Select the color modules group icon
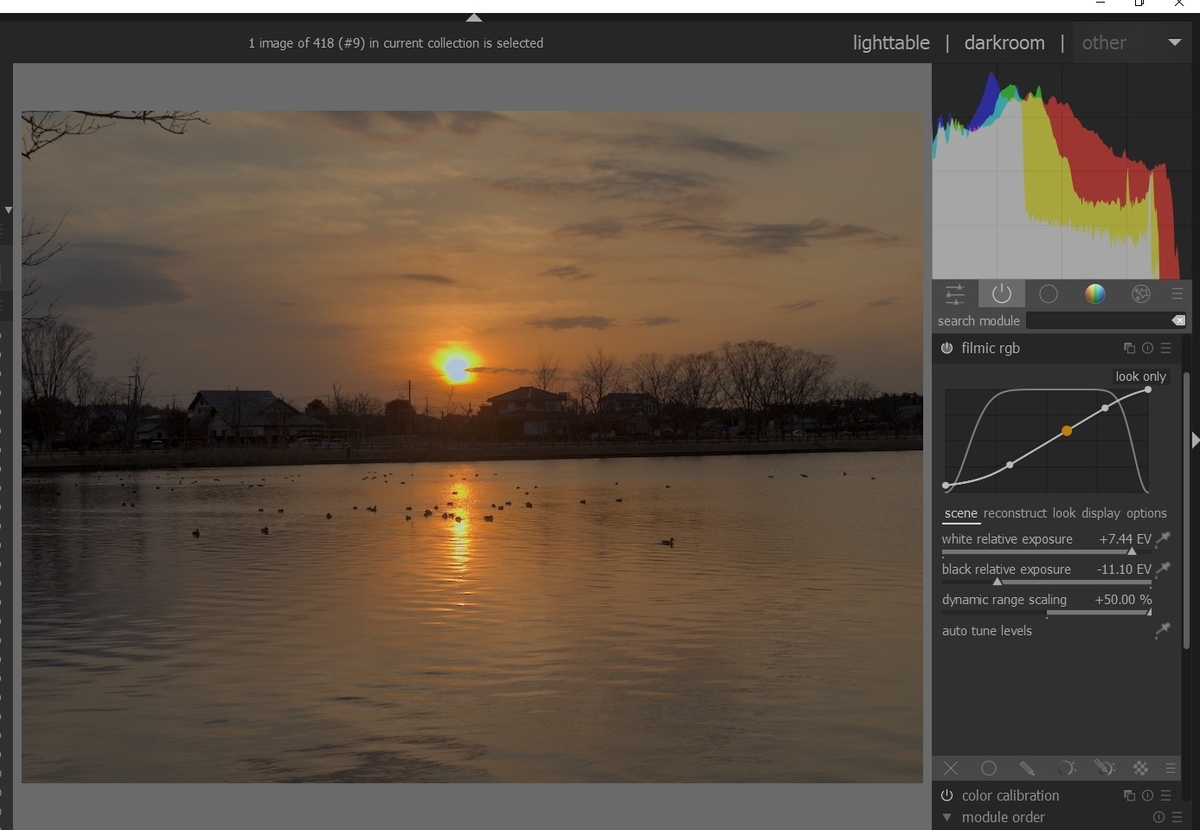Viewport: 1200px width, 830px height. (x=1095, y=294)
